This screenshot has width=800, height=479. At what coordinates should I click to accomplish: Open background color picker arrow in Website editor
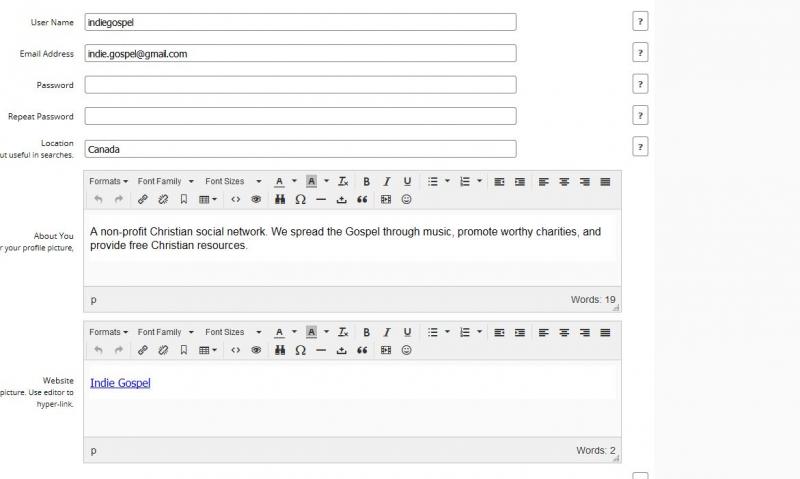point(326,332)
